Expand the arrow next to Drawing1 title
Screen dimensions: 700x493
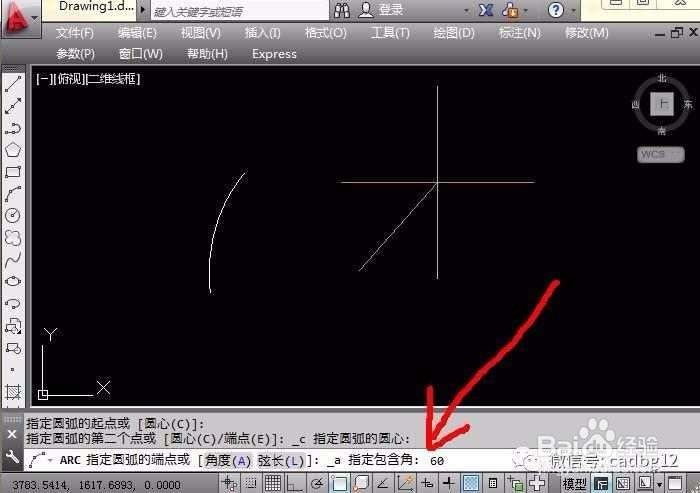click(143, 10)
